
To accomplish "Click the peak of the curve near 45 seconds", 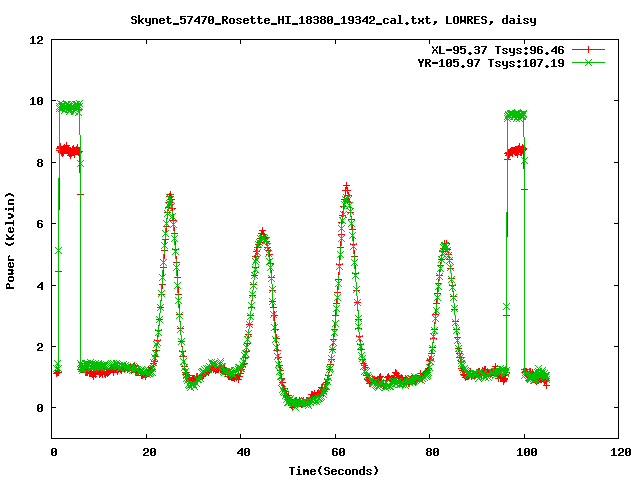I will click(x=262, y=233).
